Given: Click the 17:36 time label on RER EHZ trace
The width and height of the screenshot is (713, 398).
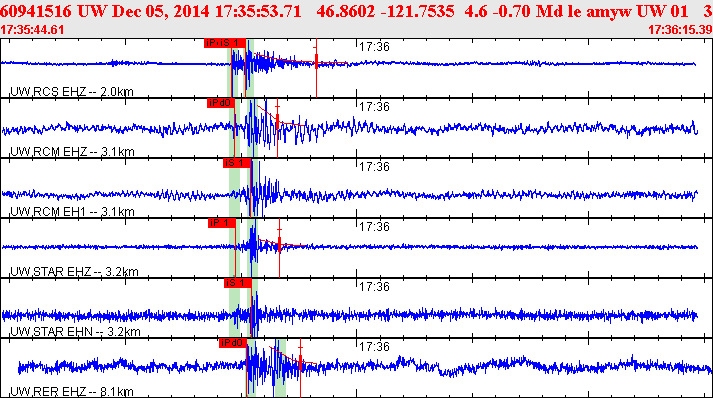Looking at the screenshot, I should click(x=374, y=347).
